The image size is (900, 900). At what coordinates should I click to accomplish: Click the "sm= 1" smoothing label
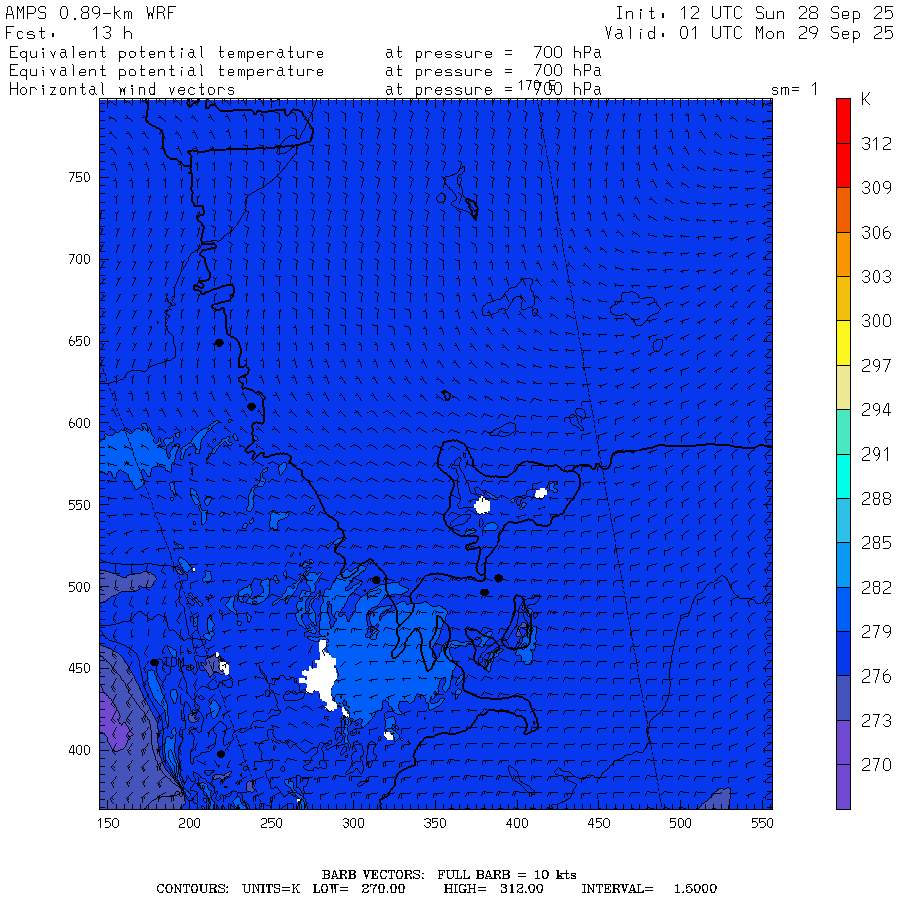pyautogui.click(x=794, y=90)
